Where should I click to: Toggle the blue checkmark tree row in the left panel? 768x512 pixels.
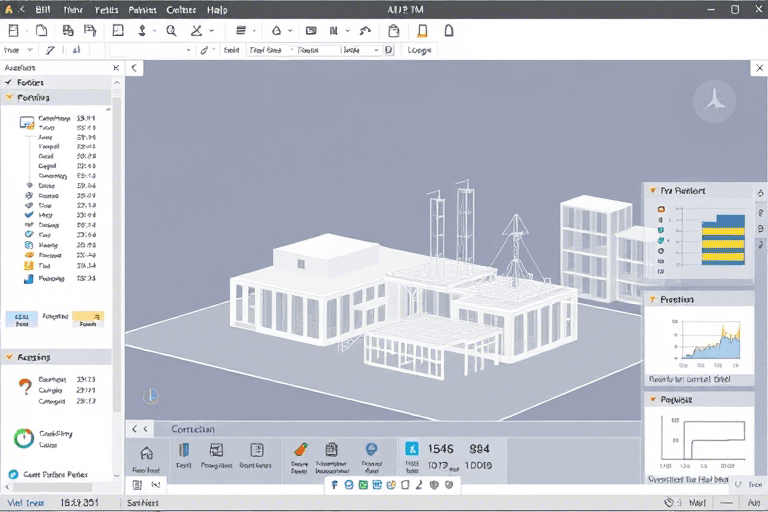[x=29, y=215]
